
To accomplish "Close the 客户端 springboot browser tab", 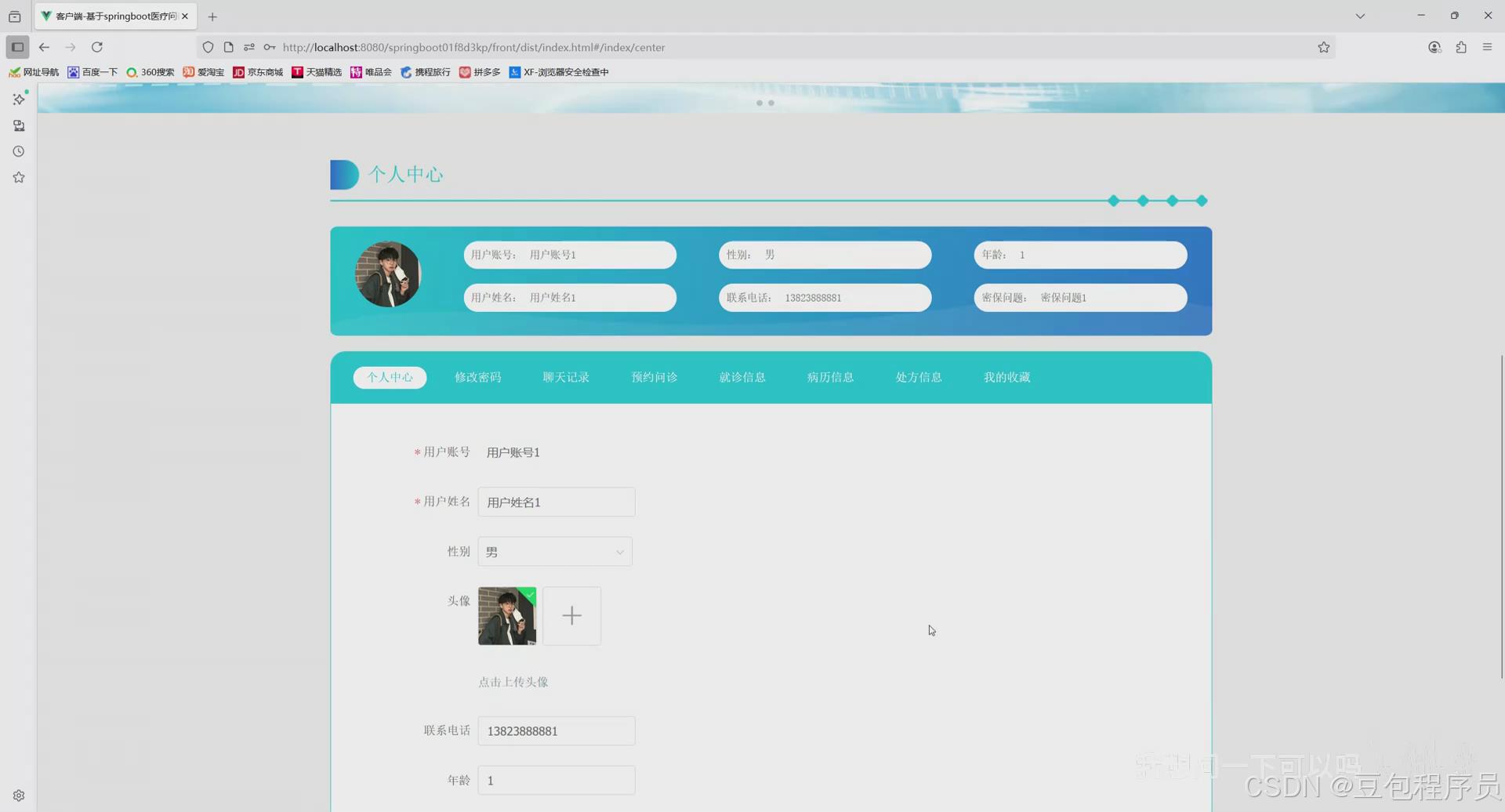I will click(x=185, y=16).
